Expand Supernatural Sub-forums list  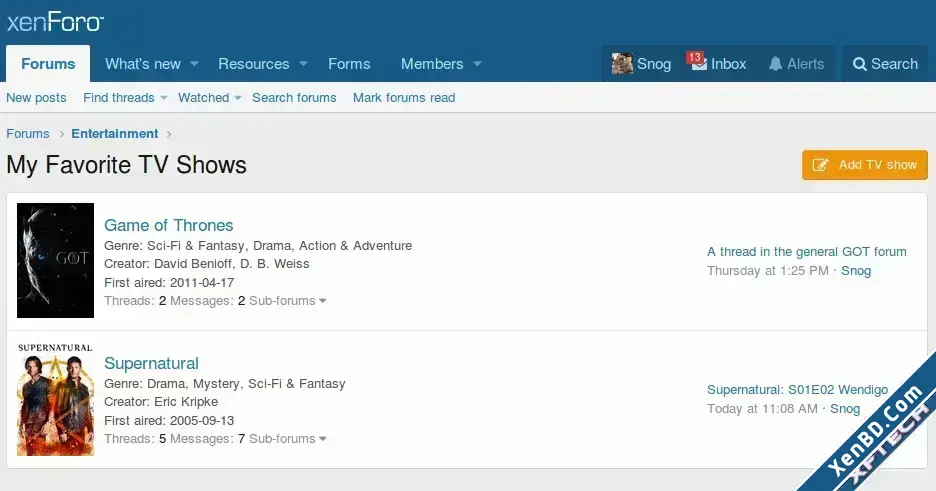click(x=288, y=438)
